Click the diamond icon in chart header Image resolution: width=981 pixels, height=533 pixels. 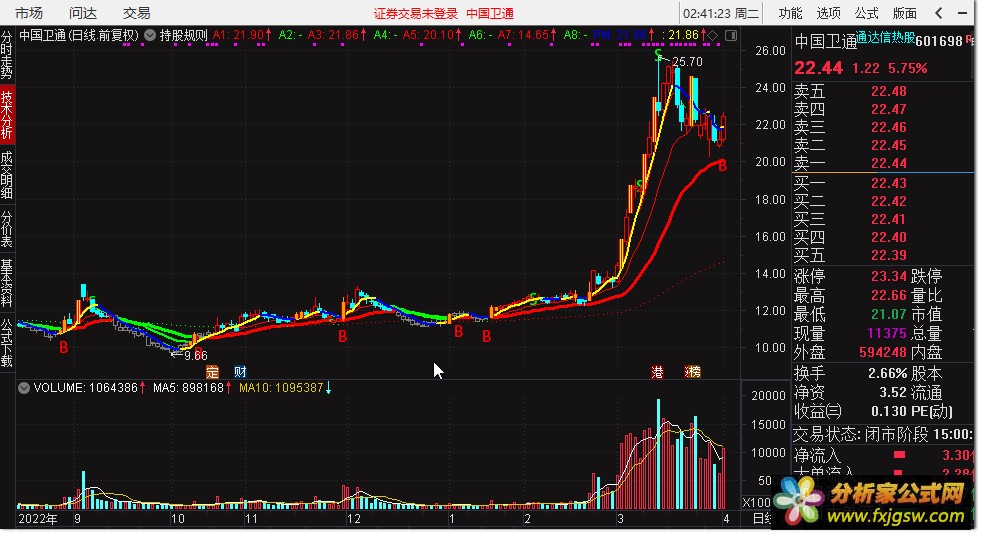click(x=713, y=35)
